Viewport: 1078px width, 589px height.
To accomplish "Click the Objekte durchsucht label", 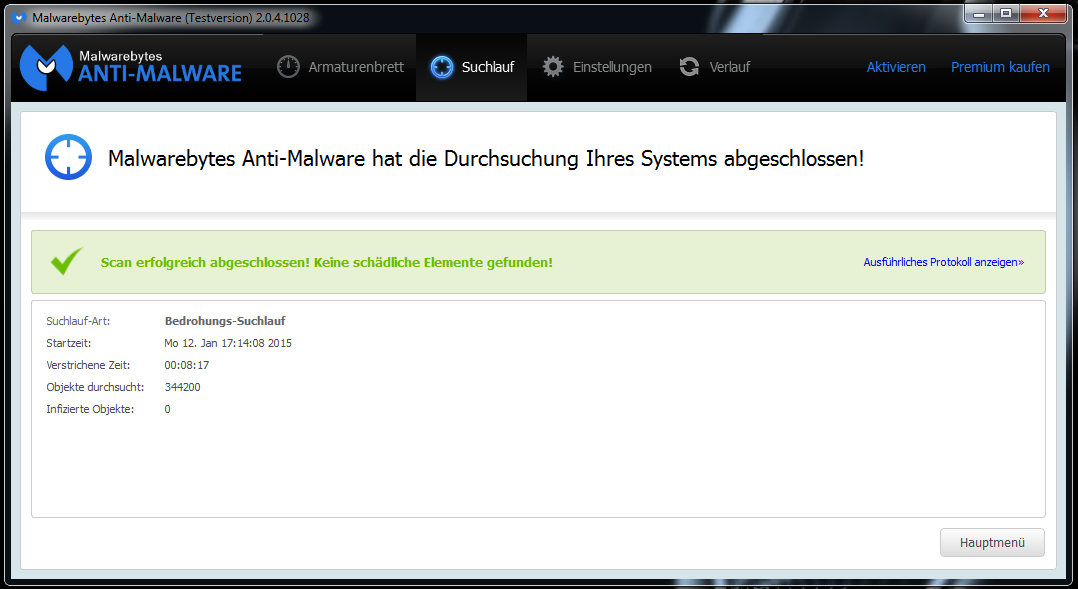I will tap(95, 387).
